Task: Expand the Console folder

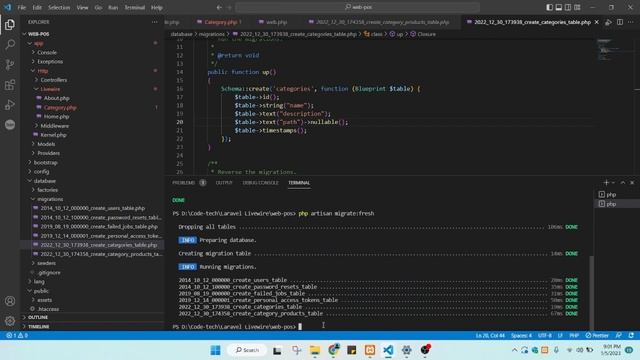Action: point(92,52)
